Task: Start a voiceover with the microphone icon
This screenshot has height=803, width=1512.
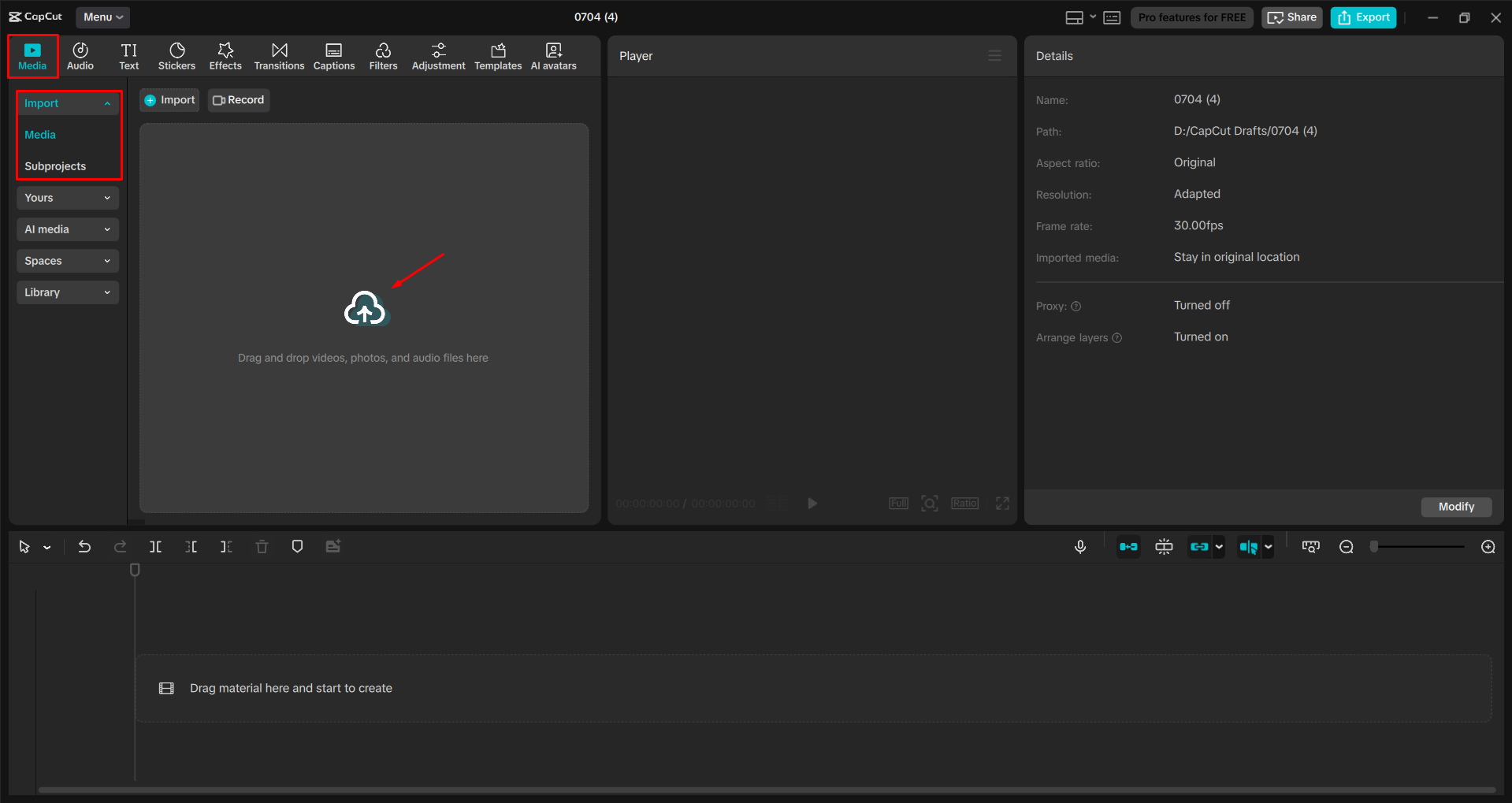Action: pos(1079,546)
